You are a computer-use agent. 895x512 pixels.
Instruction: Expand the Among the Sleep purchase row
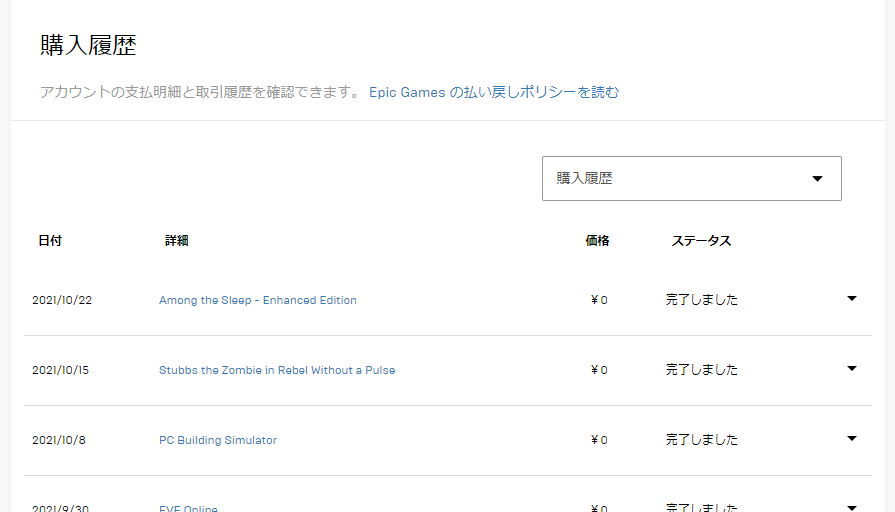tap(852, 299)
